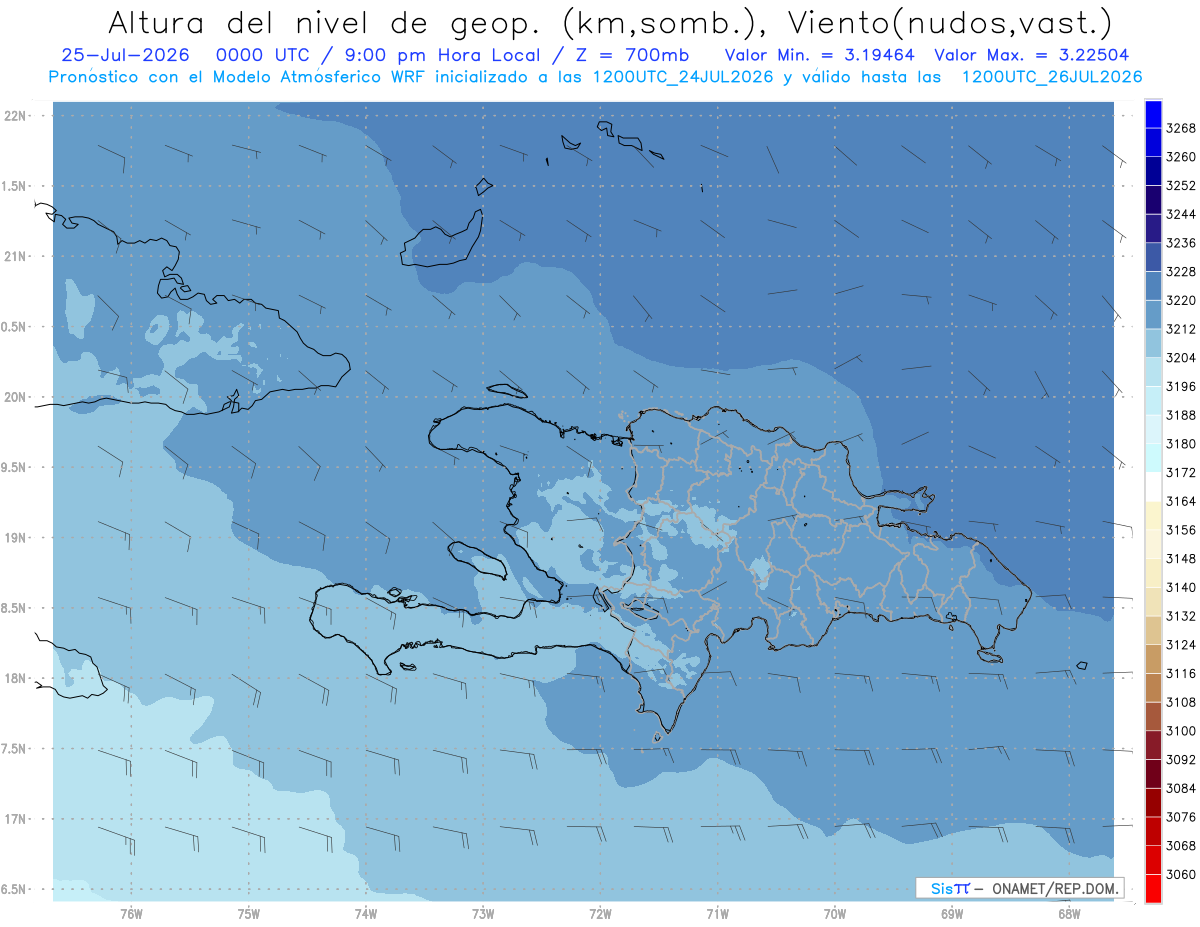Image resolution: width=1200 pixels, height=927 pixels.
Task: Click the 73W longitude axis label
Action: pyautogui.click(x=483, y=914)
